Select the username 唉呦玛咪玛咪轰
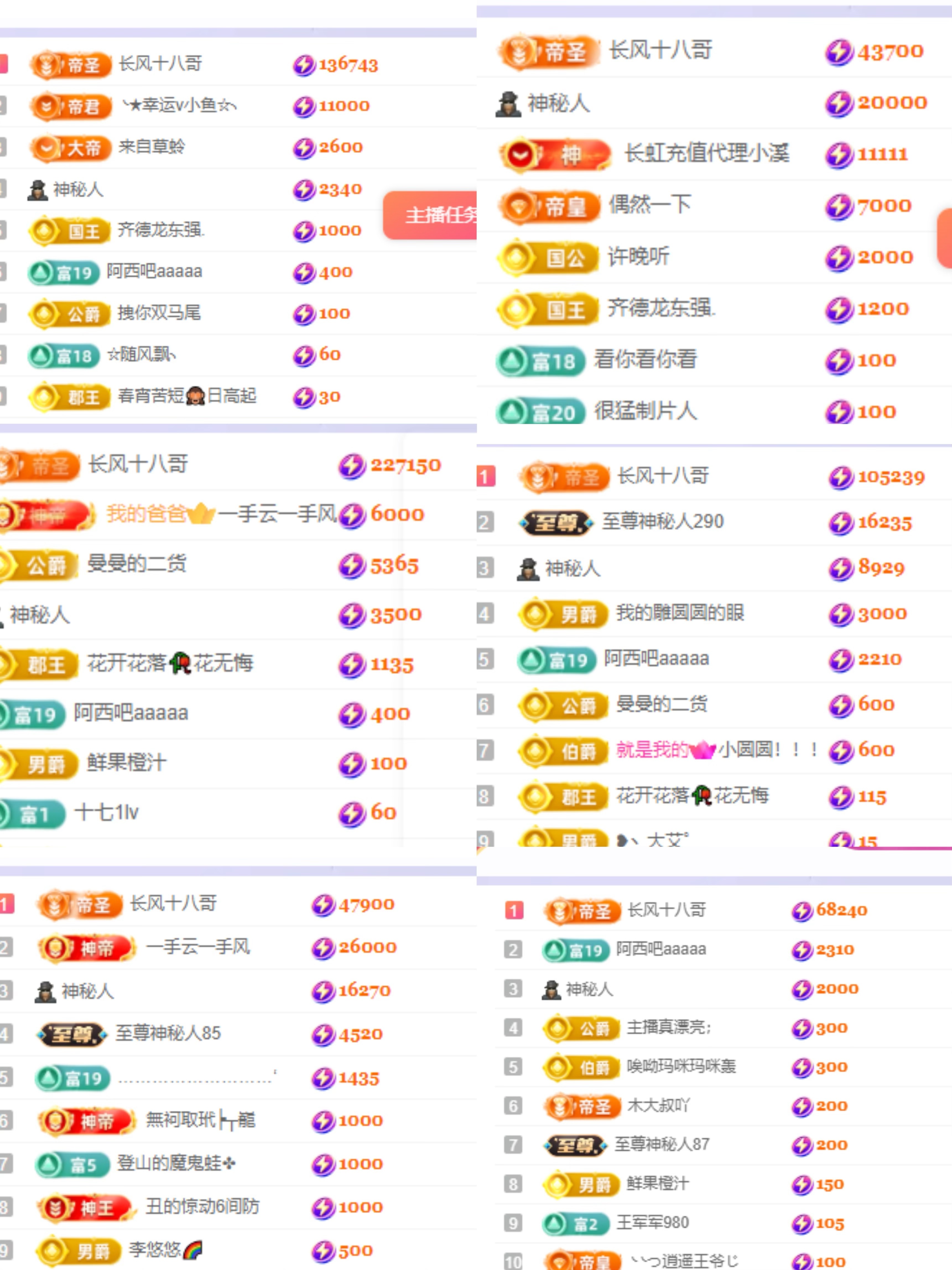The image size is (952, 1270). click(681, 1067)
